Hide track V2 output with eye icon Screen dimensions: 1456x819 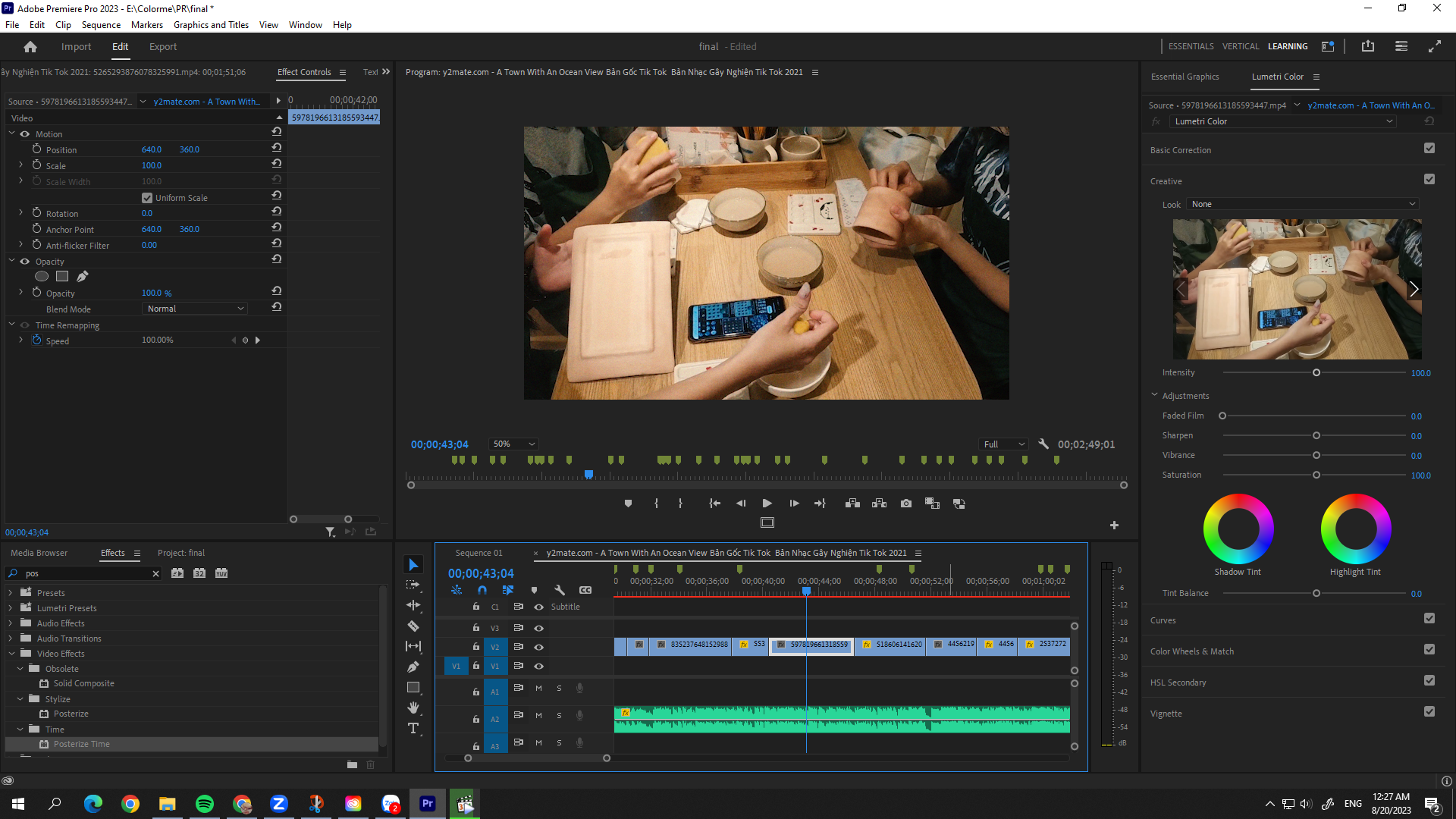pos(538,647)
